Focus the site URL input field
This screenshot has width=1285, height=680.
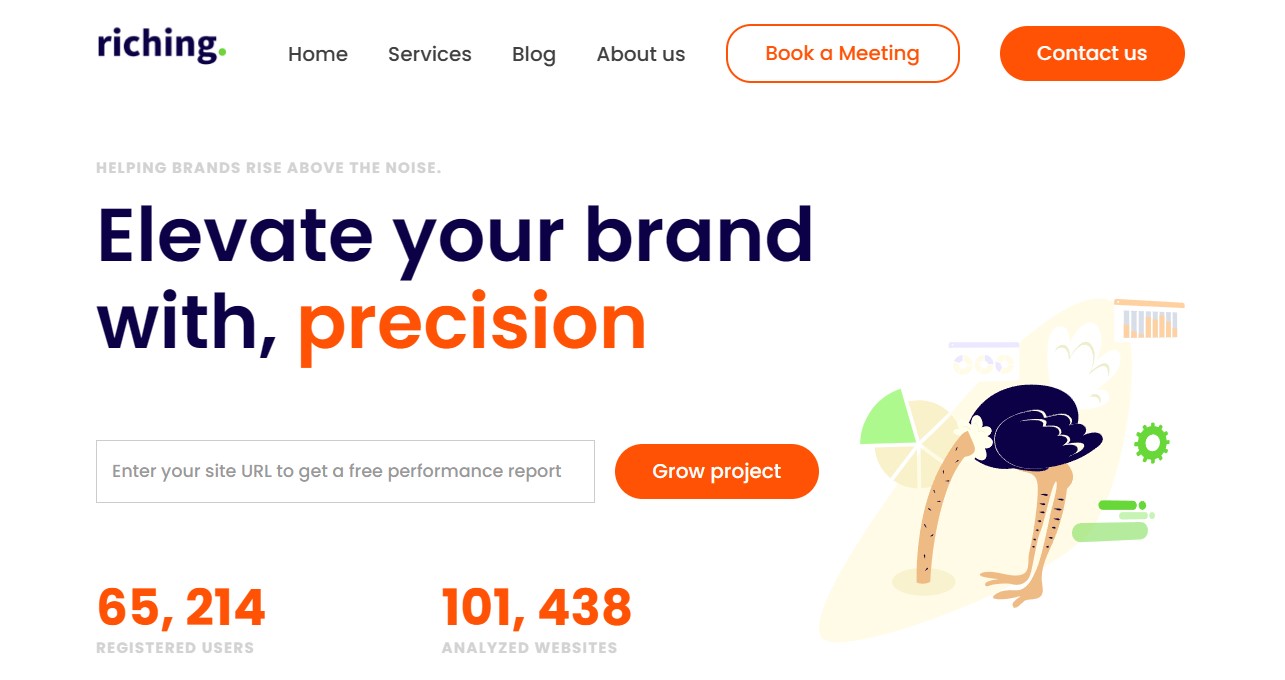click(x=345, y=471)
